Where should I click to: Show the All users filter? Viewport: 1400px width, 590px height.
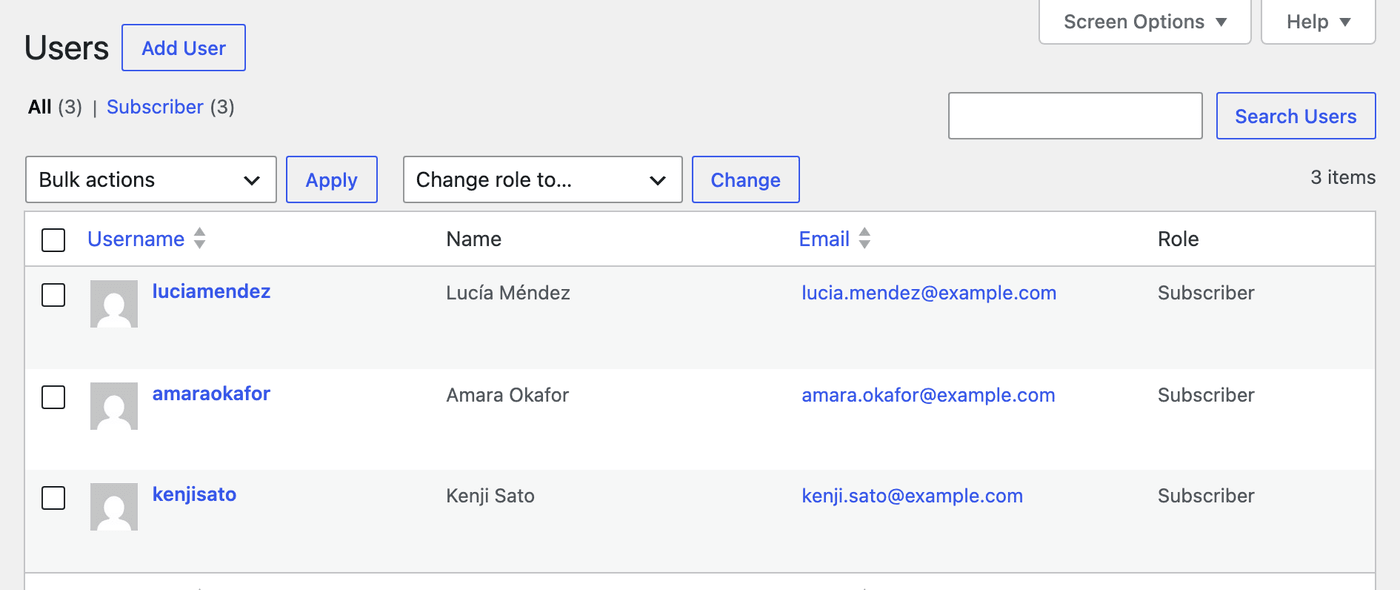[x=40, y=107]
